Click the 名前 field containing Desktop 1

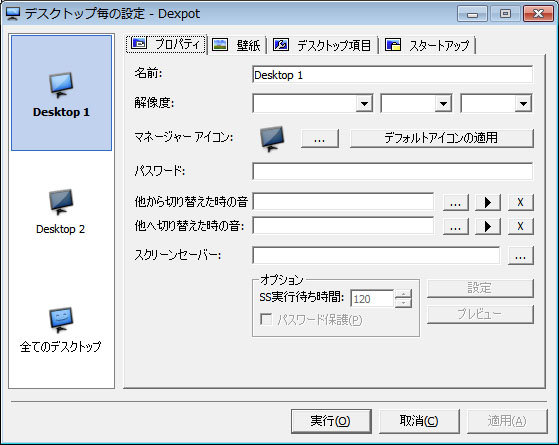coord(393,75)
